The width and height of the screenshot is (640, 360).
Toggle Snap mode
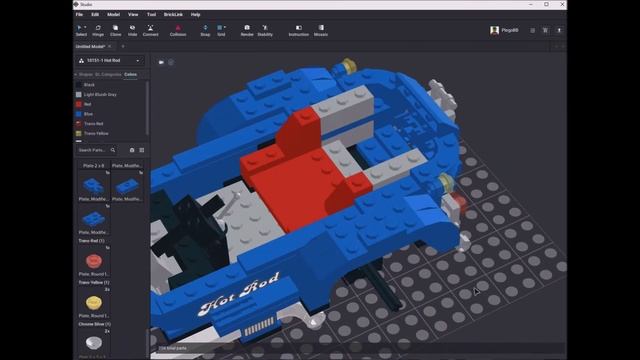(x=205, y=31)
